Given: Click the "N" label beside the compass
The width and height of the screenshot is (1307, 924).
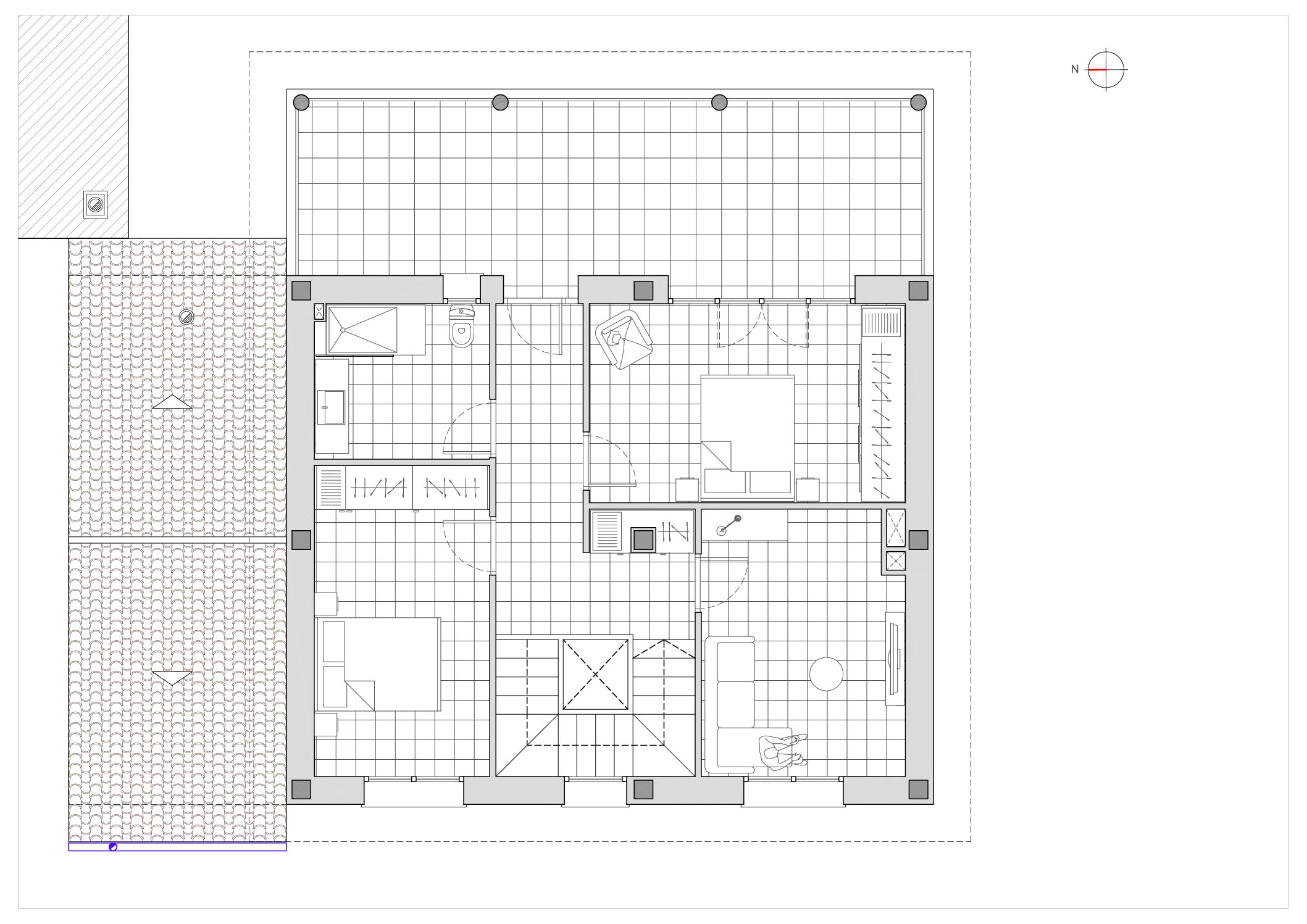Looking at the screenshot, I should coord(1075,70).
